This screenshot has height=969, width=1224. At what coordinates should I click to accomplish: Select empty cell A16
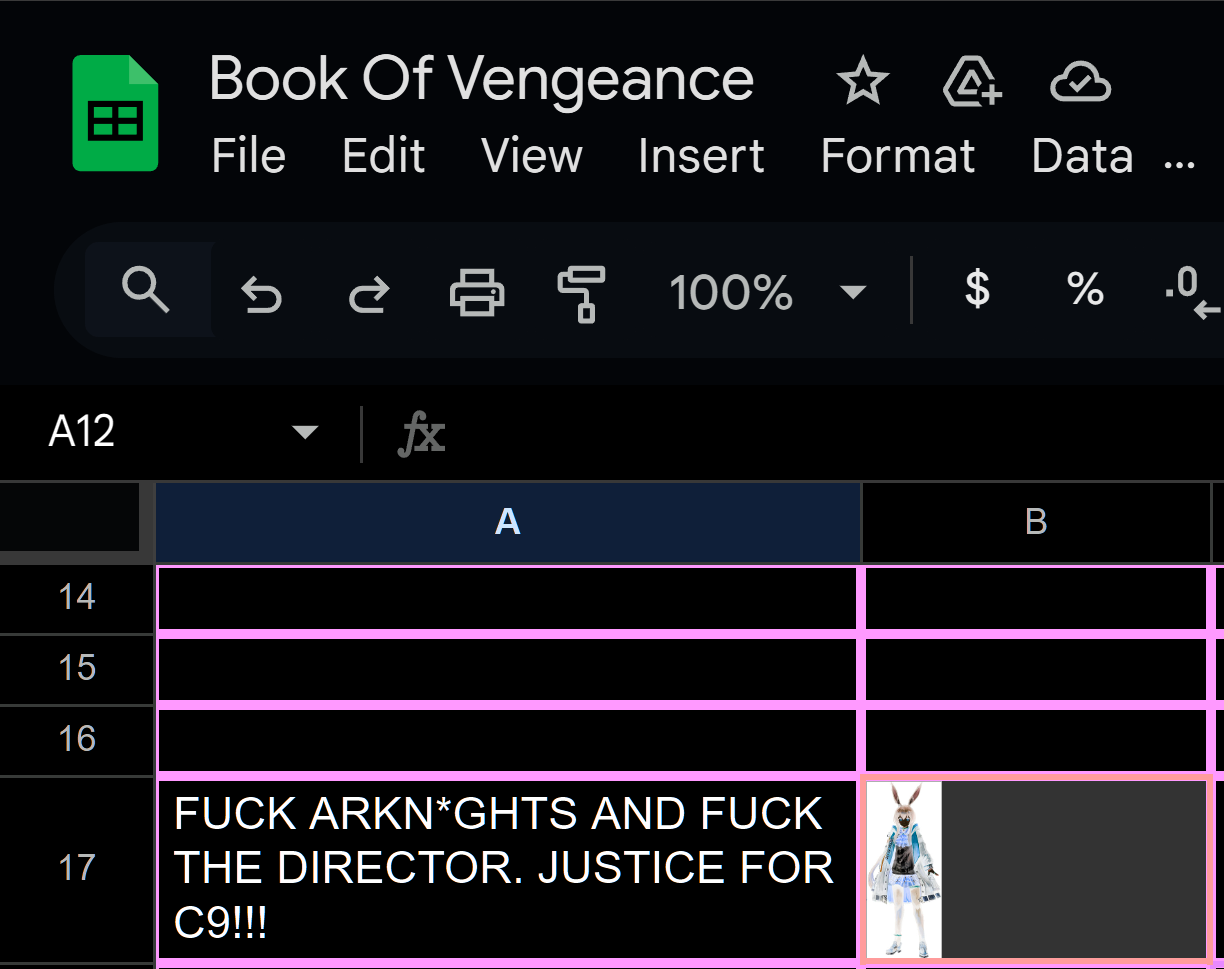(508, 740)
